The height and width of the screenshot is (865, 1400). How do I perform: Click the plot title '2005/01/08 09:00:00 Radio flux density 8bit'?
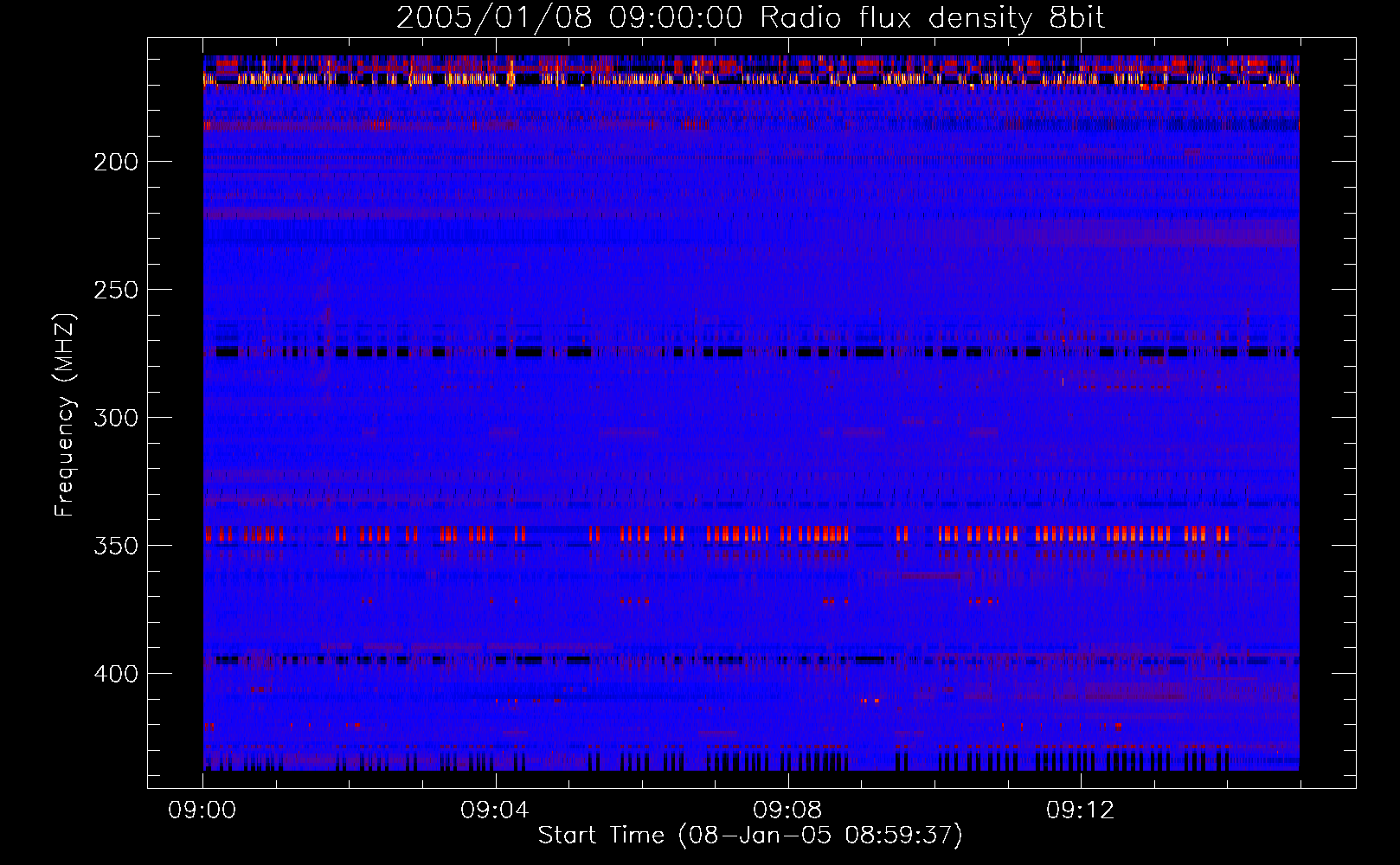750,18
